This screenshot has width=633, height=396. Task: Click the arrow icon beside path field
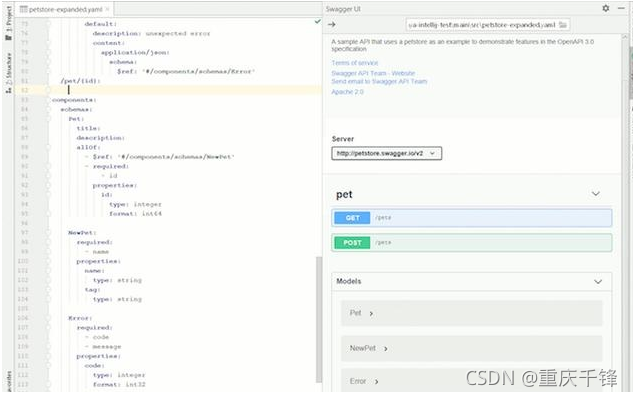(x=331, y=25)
